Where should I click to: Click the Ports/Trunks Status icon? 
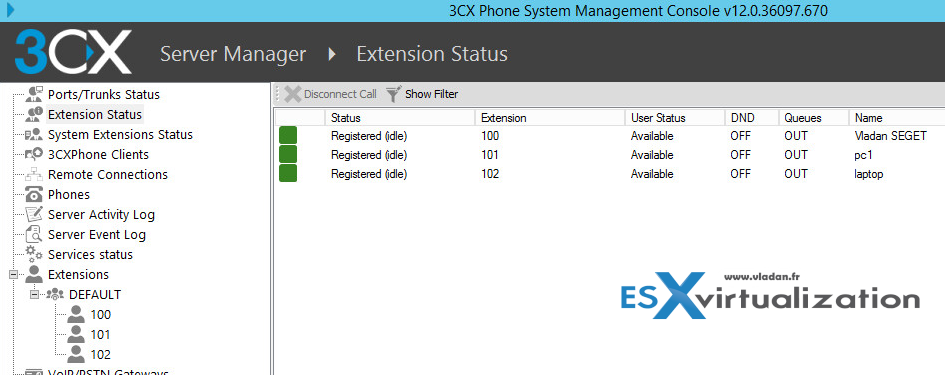coord(34,95)
